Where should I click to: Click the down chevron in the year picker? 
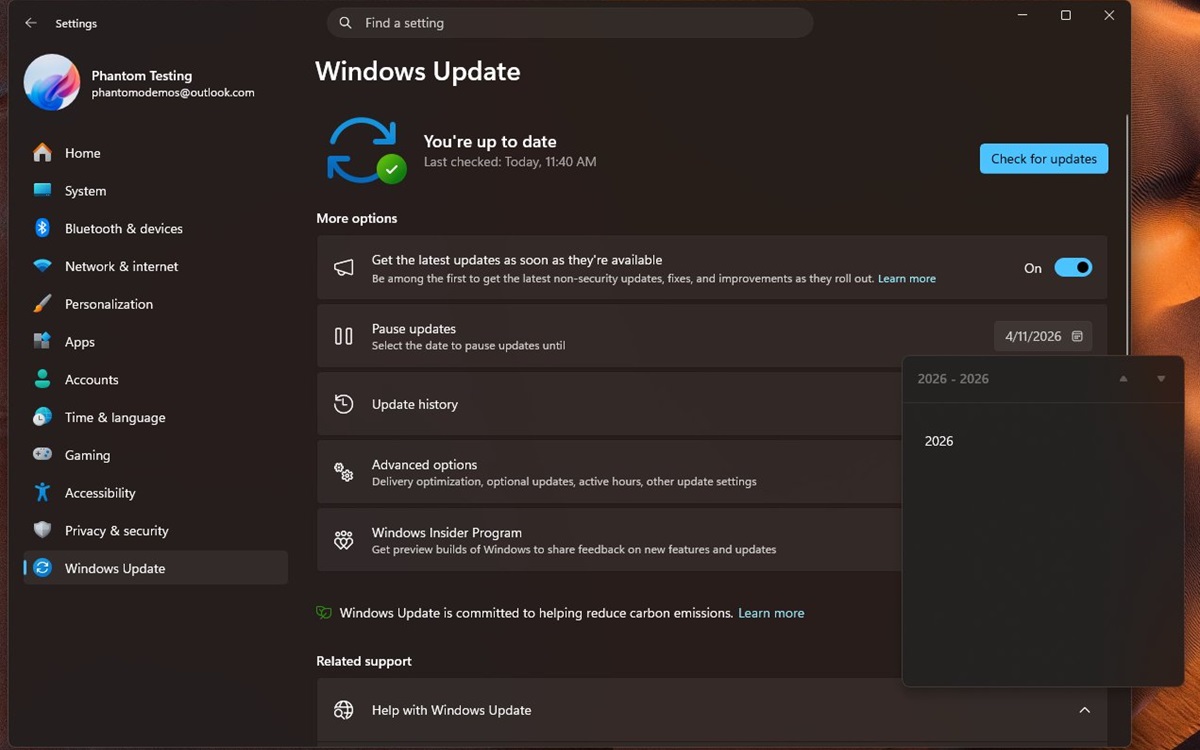tap(1160, 378)
